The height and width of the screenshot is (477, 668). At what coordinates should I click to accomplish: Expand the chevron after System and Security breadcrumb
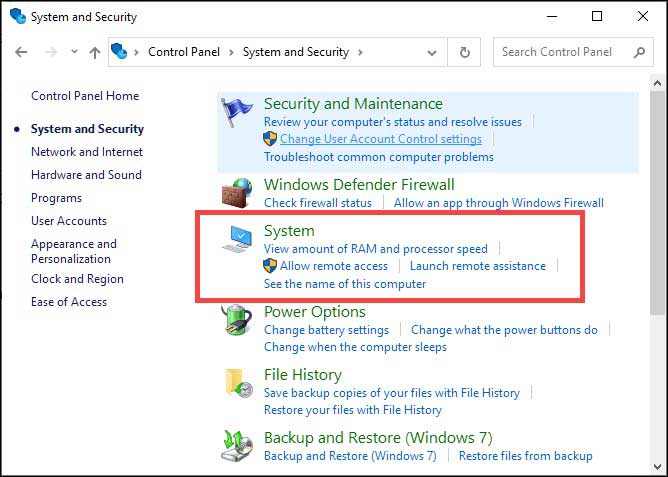click(x=360, y=52)
